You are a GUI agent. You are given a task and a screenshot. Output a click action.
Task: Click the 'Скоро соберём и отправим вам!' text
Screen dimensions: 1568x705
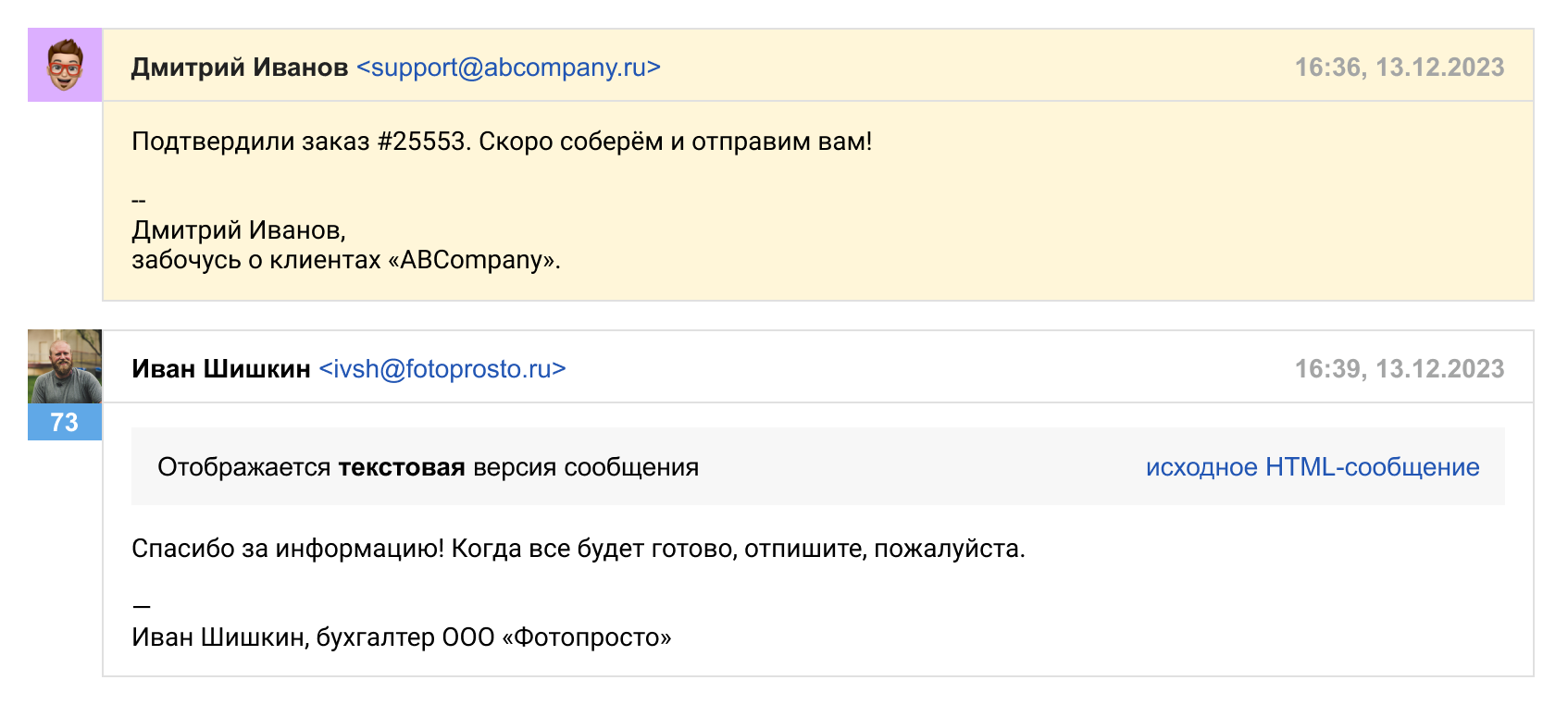tap(675, 142)
